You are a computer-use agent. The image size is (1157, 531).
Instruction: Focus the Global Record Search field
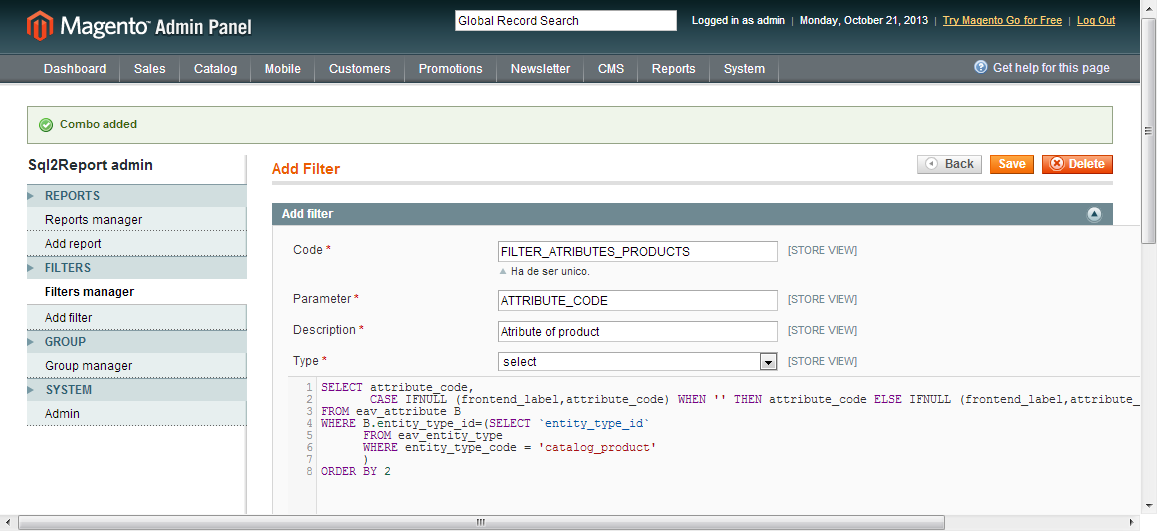click(565, 21)
